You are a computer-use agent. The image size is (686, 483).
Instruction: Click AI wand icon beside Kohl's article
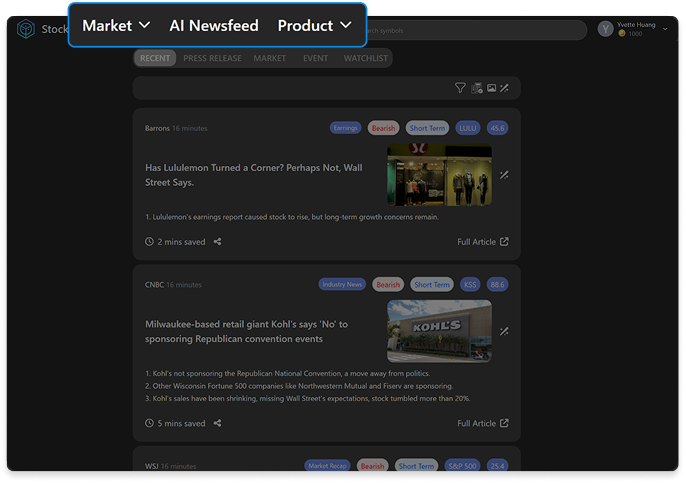tap(504, 331)
